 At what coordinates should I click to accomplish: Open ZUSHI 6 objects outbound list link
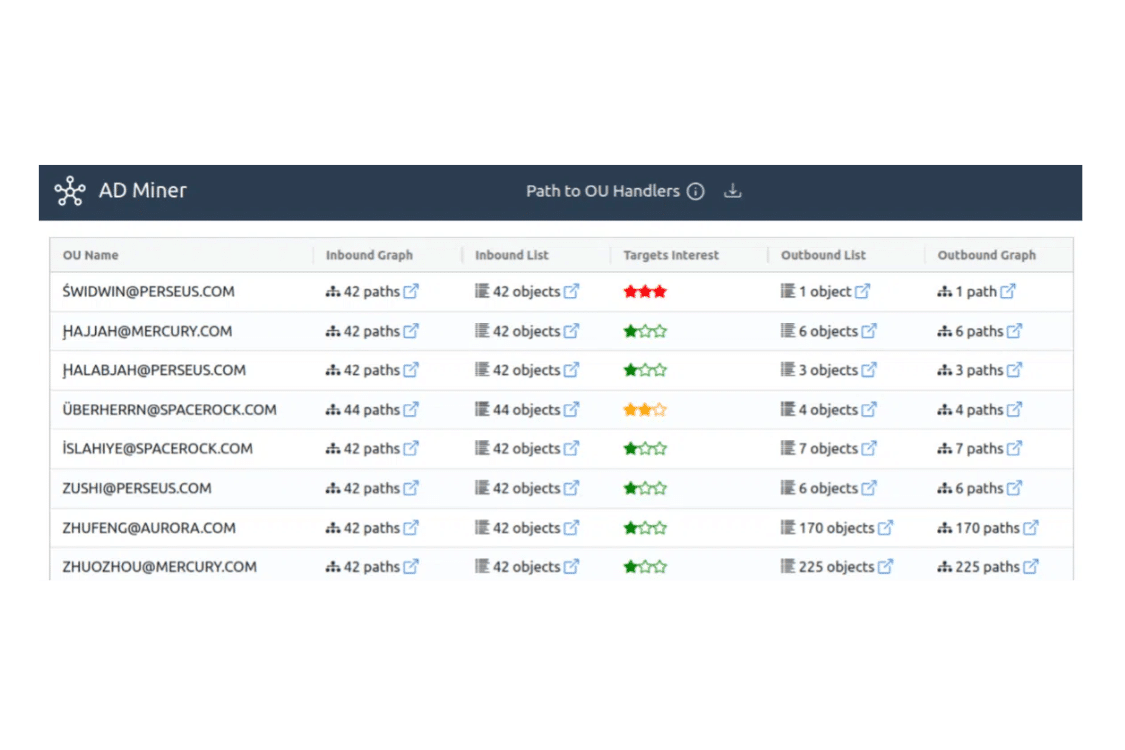tap(829, 488)
